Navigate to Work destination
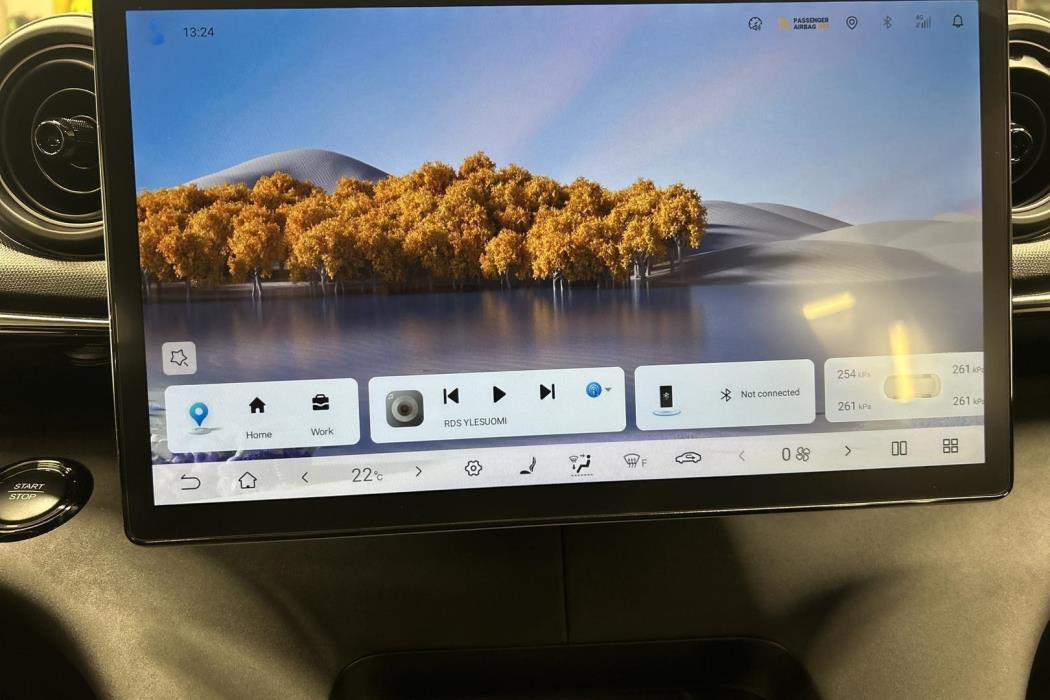The height and width of the screenshot is (700, 1050). [x=321, y=415]
